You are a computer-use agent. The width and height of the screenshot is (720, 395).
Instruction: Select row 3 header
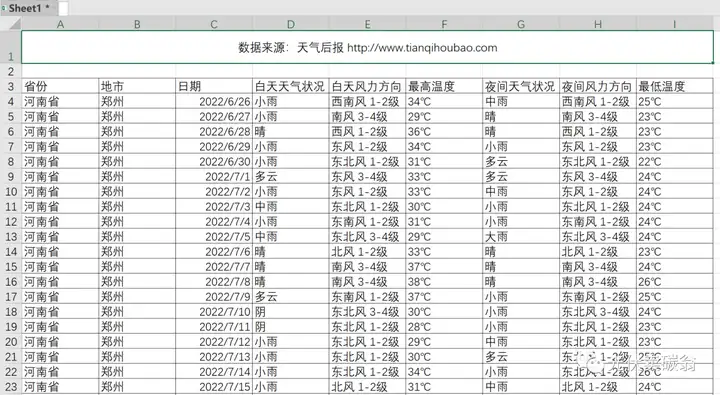click(11, 86)
